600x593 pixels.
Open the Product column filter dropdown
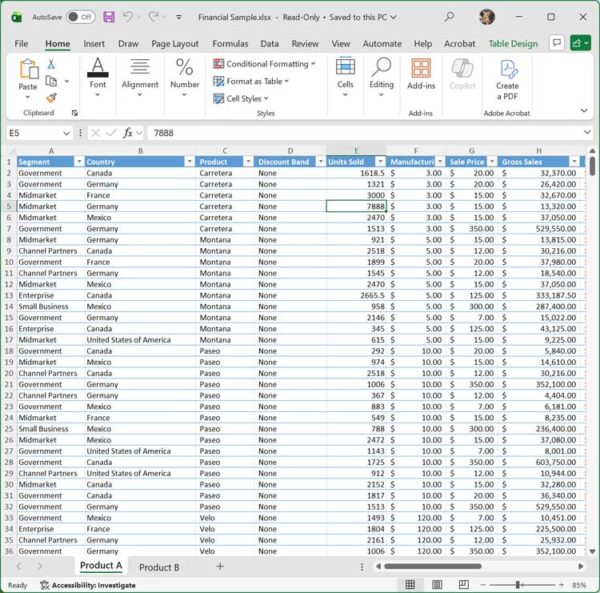pos(248,162)
